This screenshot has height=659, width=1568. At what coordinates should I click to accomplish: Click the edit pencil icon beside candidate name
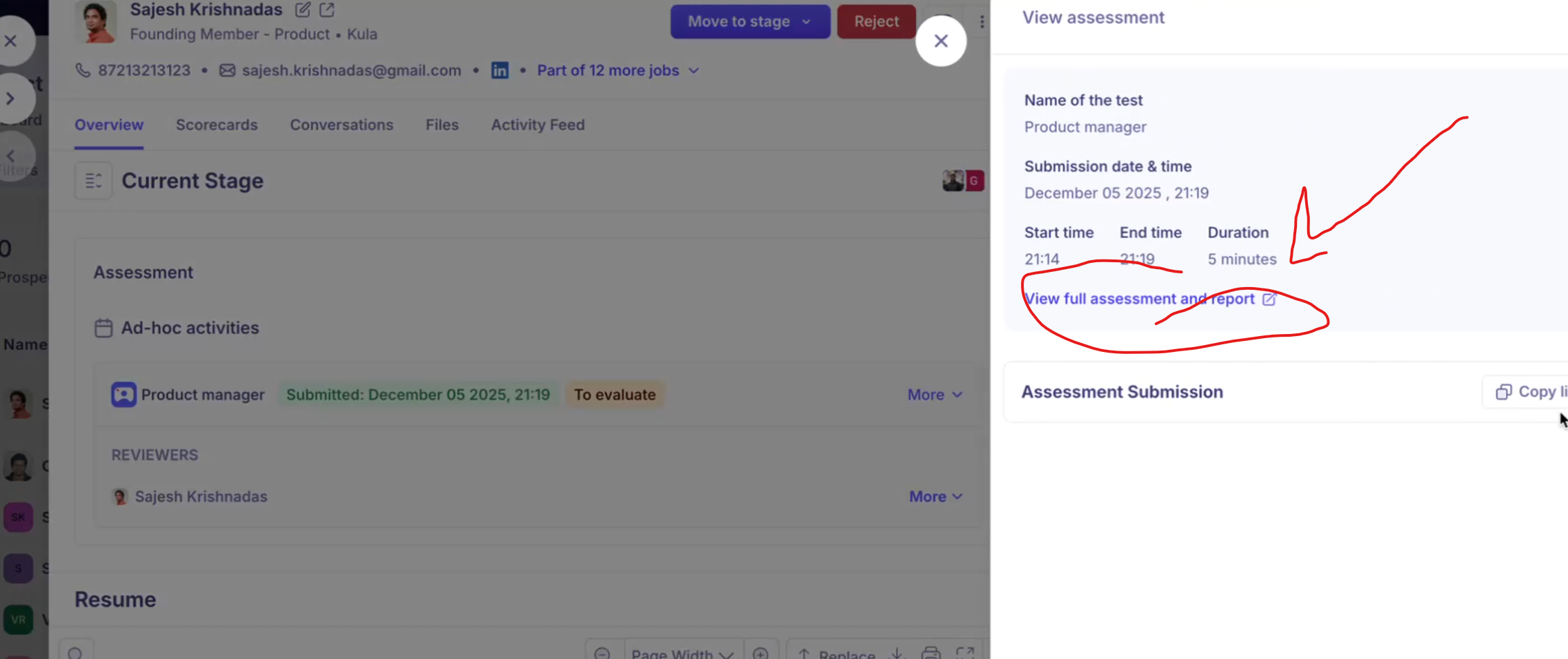[x=302, y=10]
